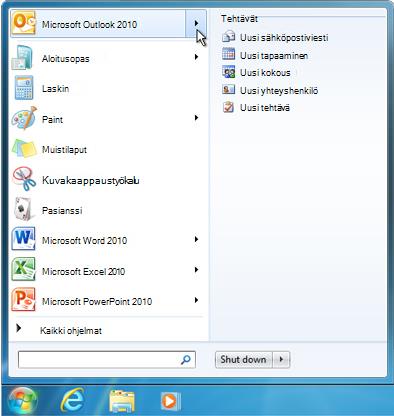Click the Microsoft PowerPoint 2010 icon
This screenshot has height=416, width=394.
(x=23, y=300)
